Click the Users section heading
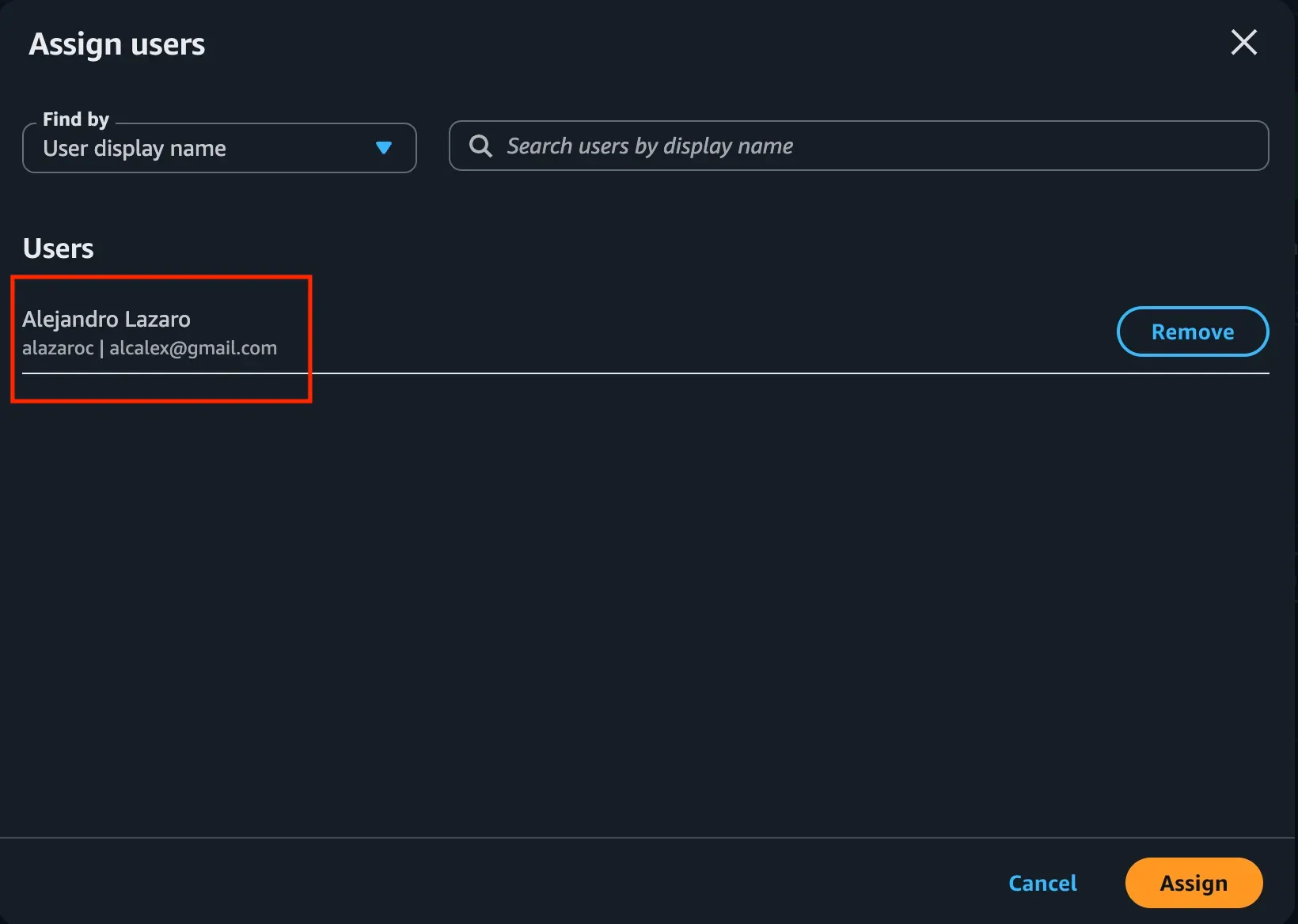The width and height of the screenshot is (1298, 924). pyautogui.click(x=59, y=248)
